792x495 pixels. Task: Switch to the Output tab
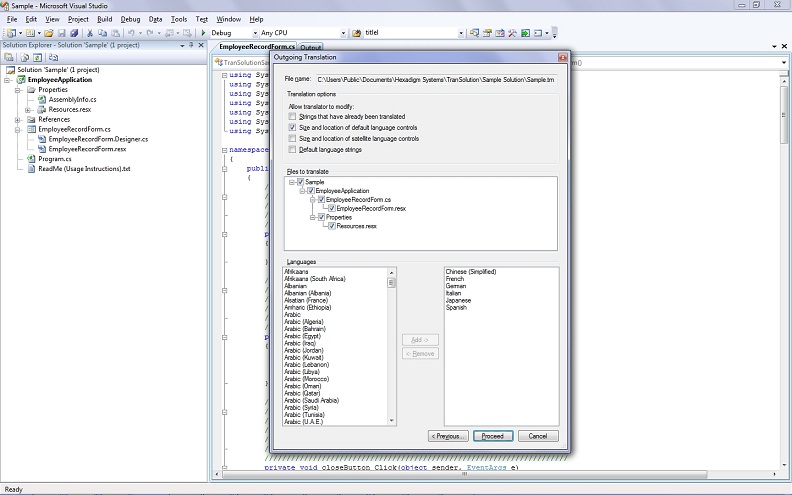(x=311, y=47)
